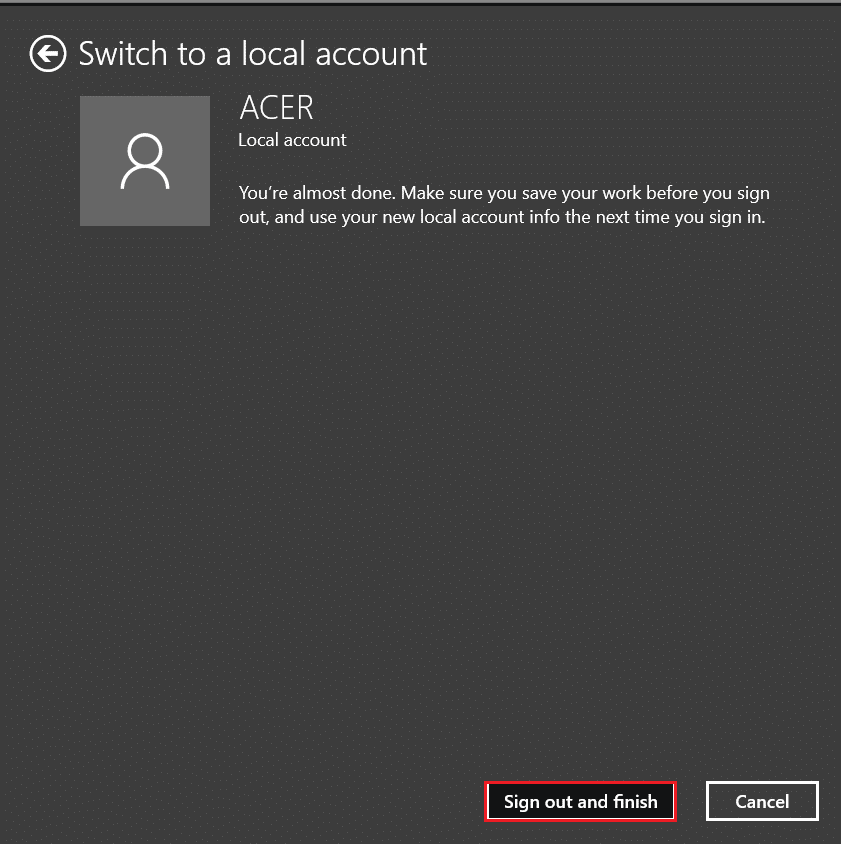Finish the switch by signing out

click(x=580, y=801)
